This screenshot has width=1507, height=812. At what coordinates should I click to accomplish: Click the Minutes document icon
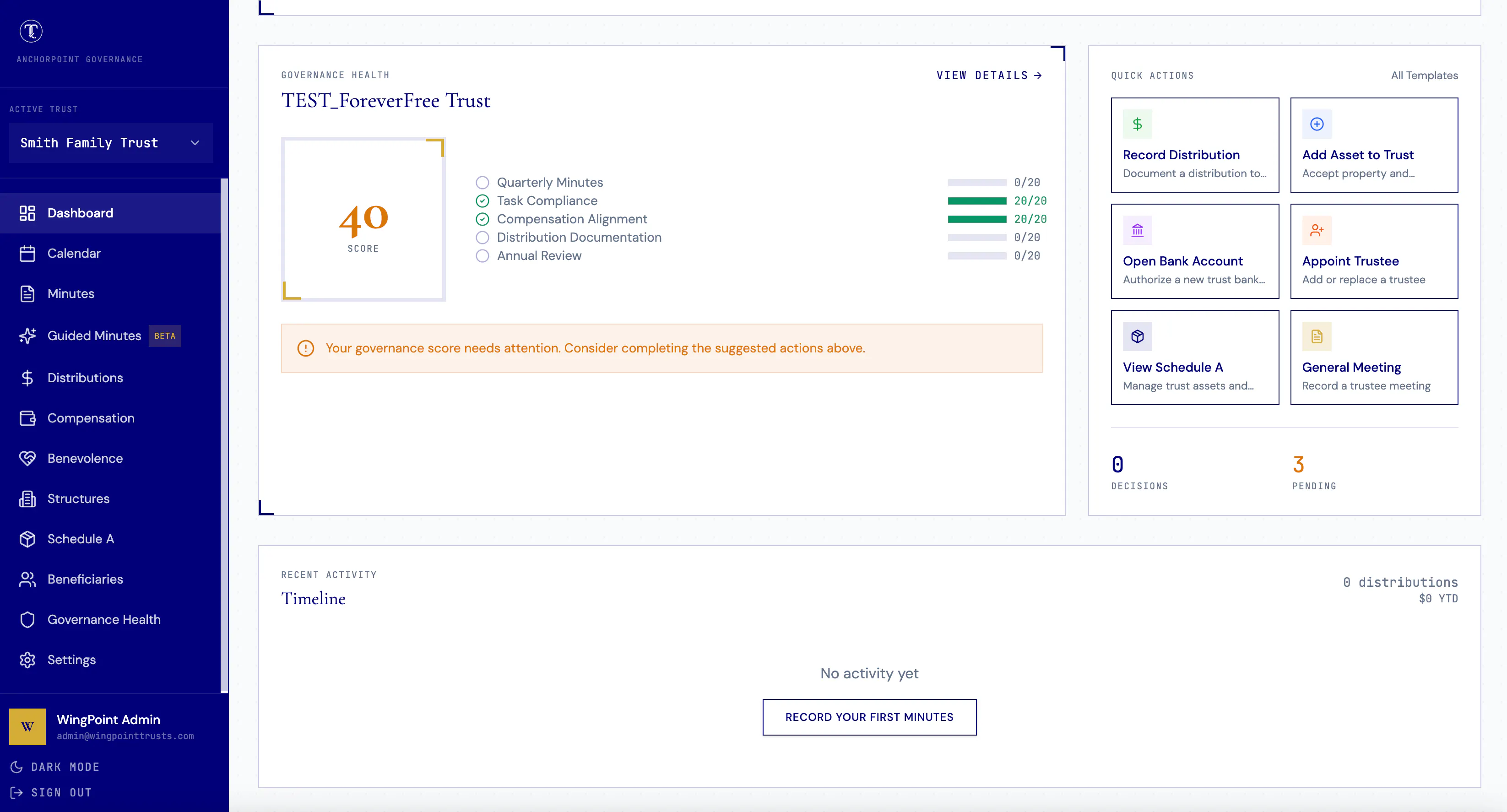27,294
